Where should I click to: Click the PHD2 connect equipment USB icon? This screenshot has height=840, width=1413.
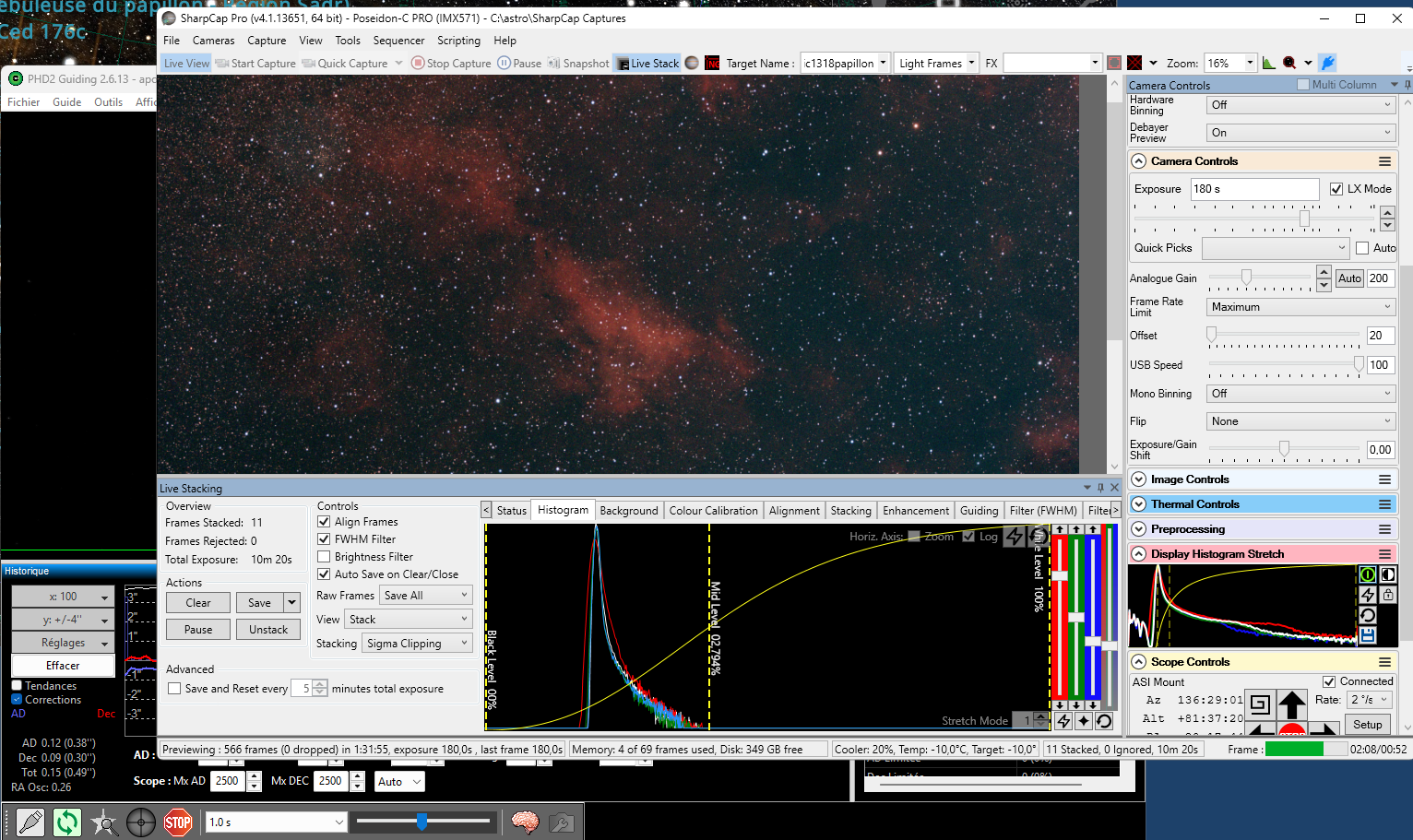click(x=30, y=822)
